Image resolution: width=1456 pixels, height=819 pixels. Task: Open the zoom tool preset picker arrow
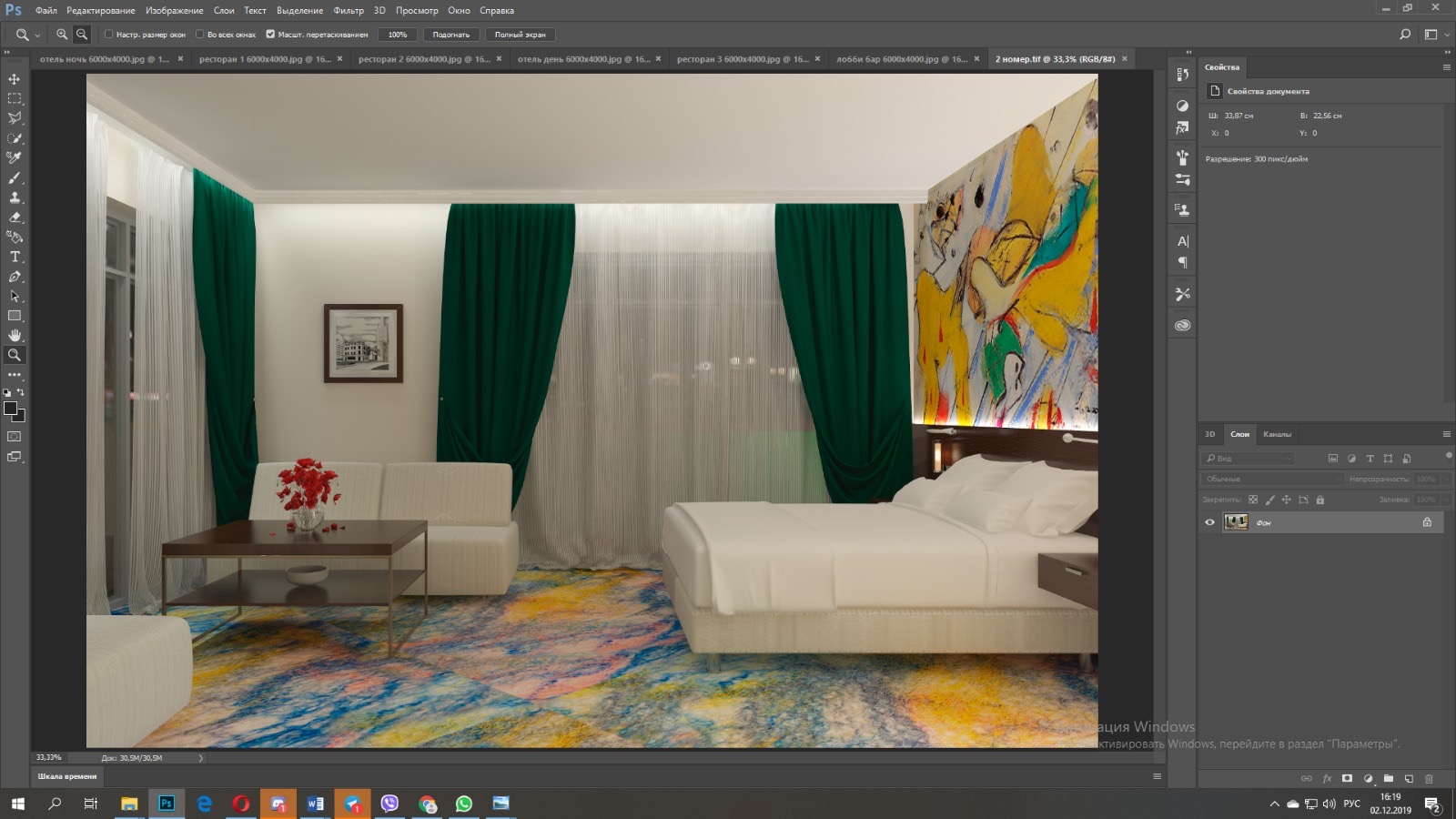click(37, 35)
